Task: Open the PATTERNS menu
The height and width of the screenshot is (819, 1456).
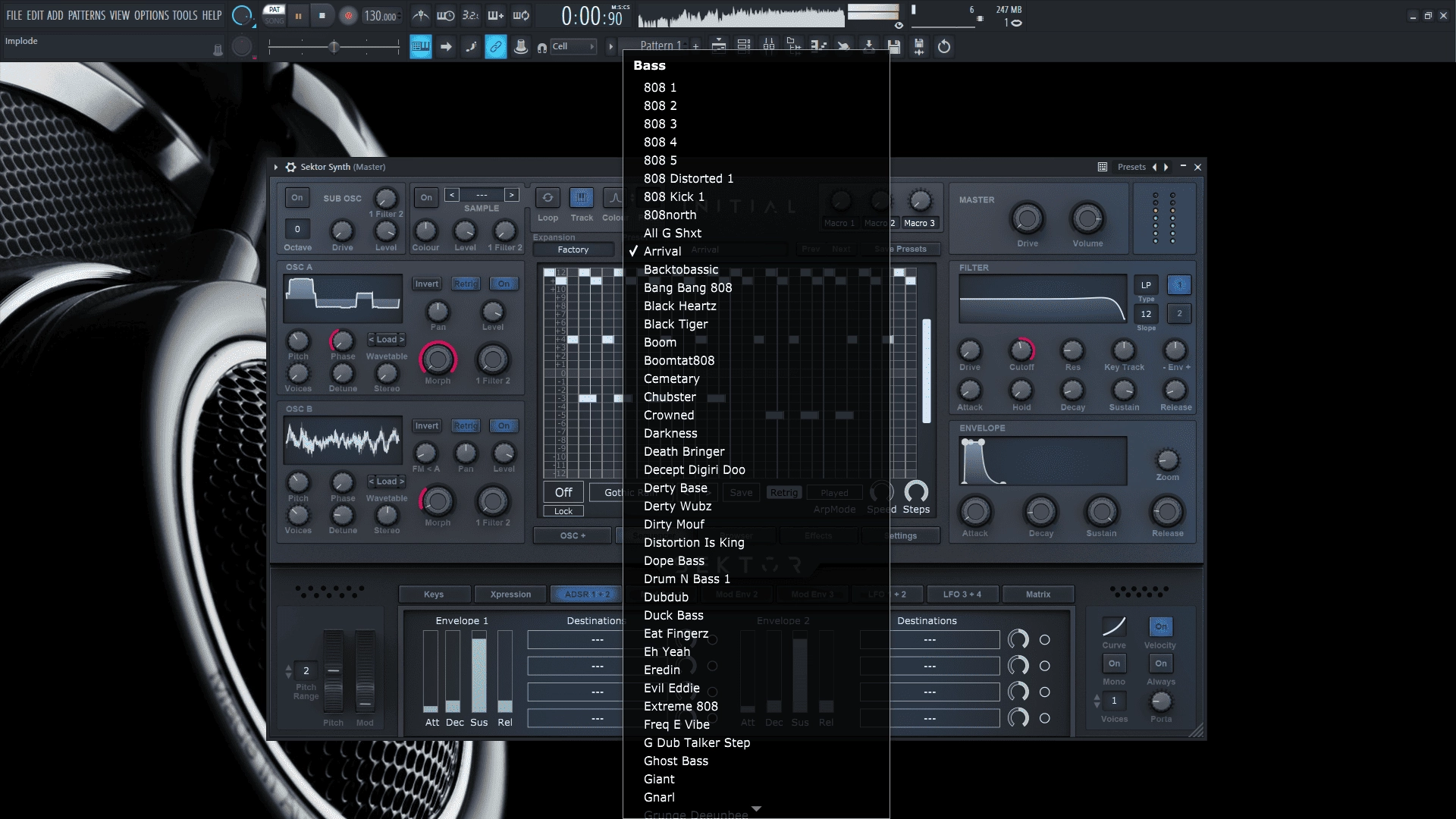Action: (86, 15)
